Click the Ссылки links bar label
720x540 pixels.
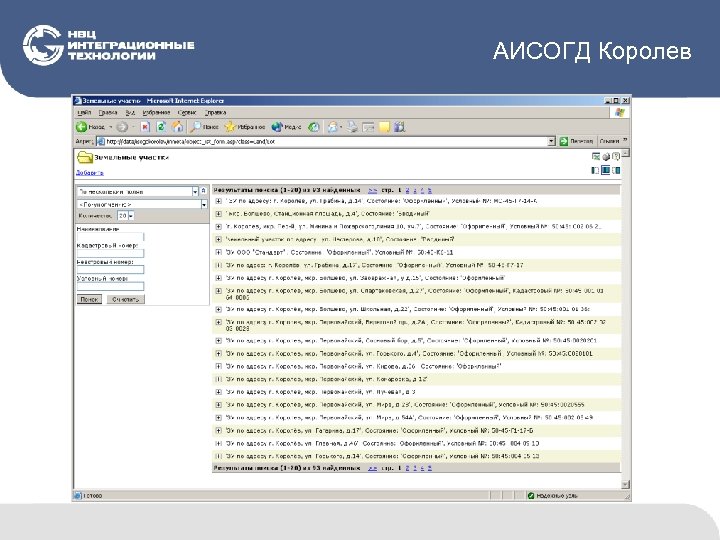point(609,141)
